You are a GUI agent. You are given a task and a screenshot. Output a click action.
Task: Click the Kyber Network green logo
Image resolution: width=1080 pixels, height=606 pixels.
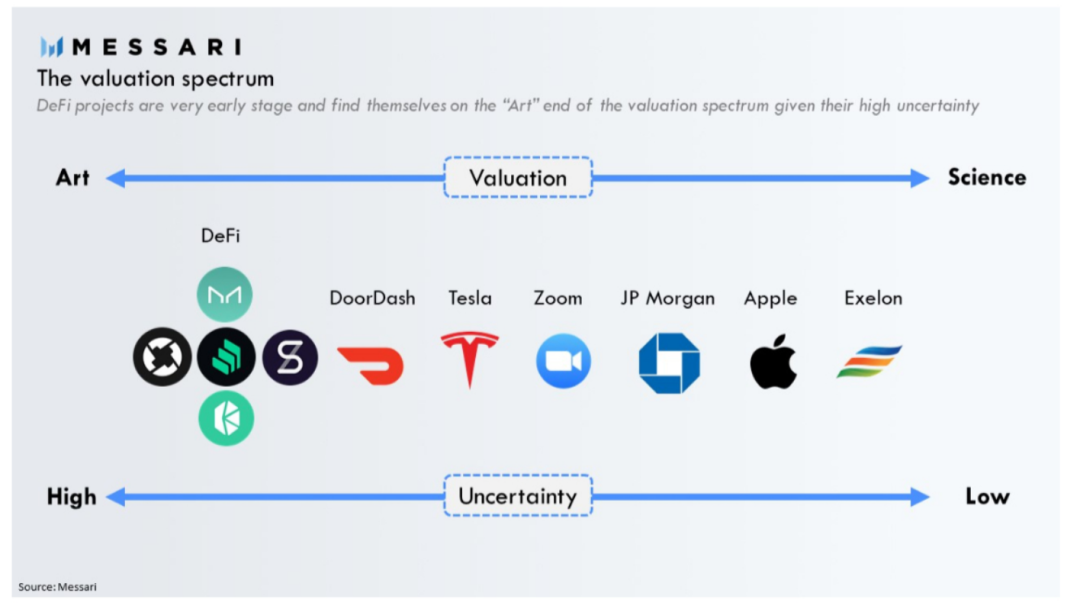point(226,418)
